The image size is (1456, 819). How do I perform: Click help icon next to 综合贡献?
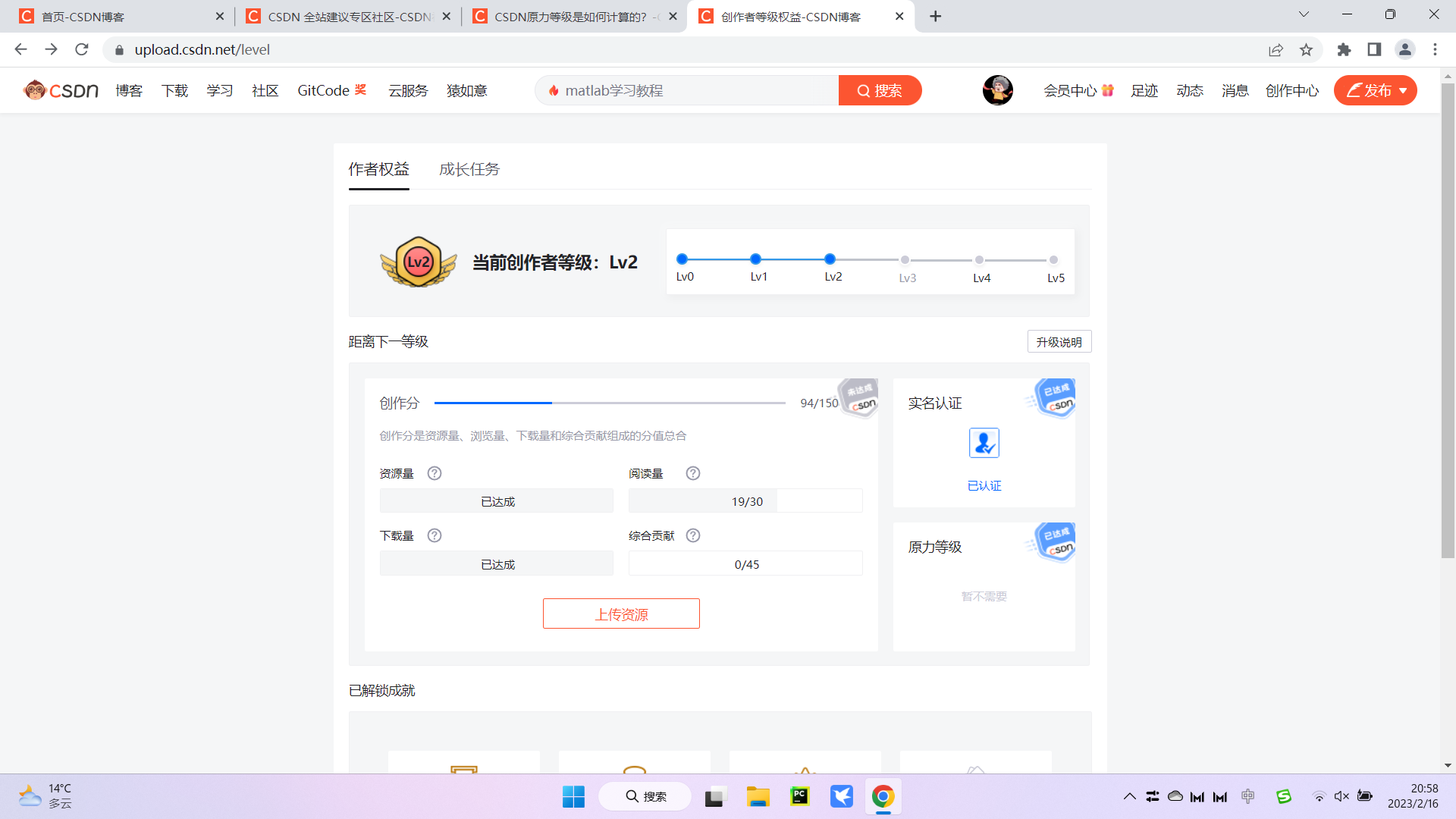693,535
